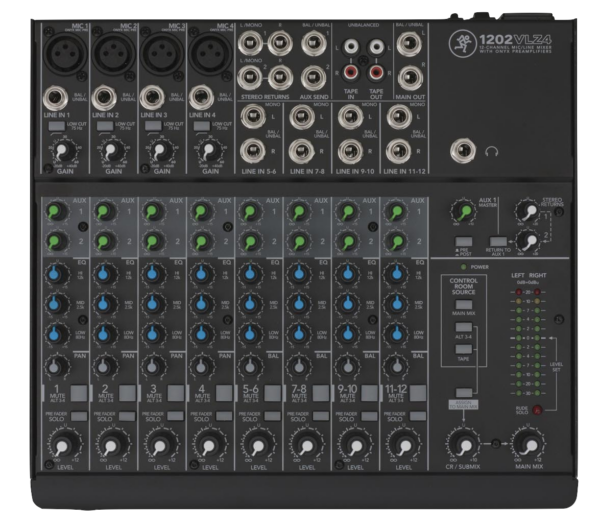
Task: Adjust channel 4 MID EQ blue knob
Action: (x=202, y=304)
